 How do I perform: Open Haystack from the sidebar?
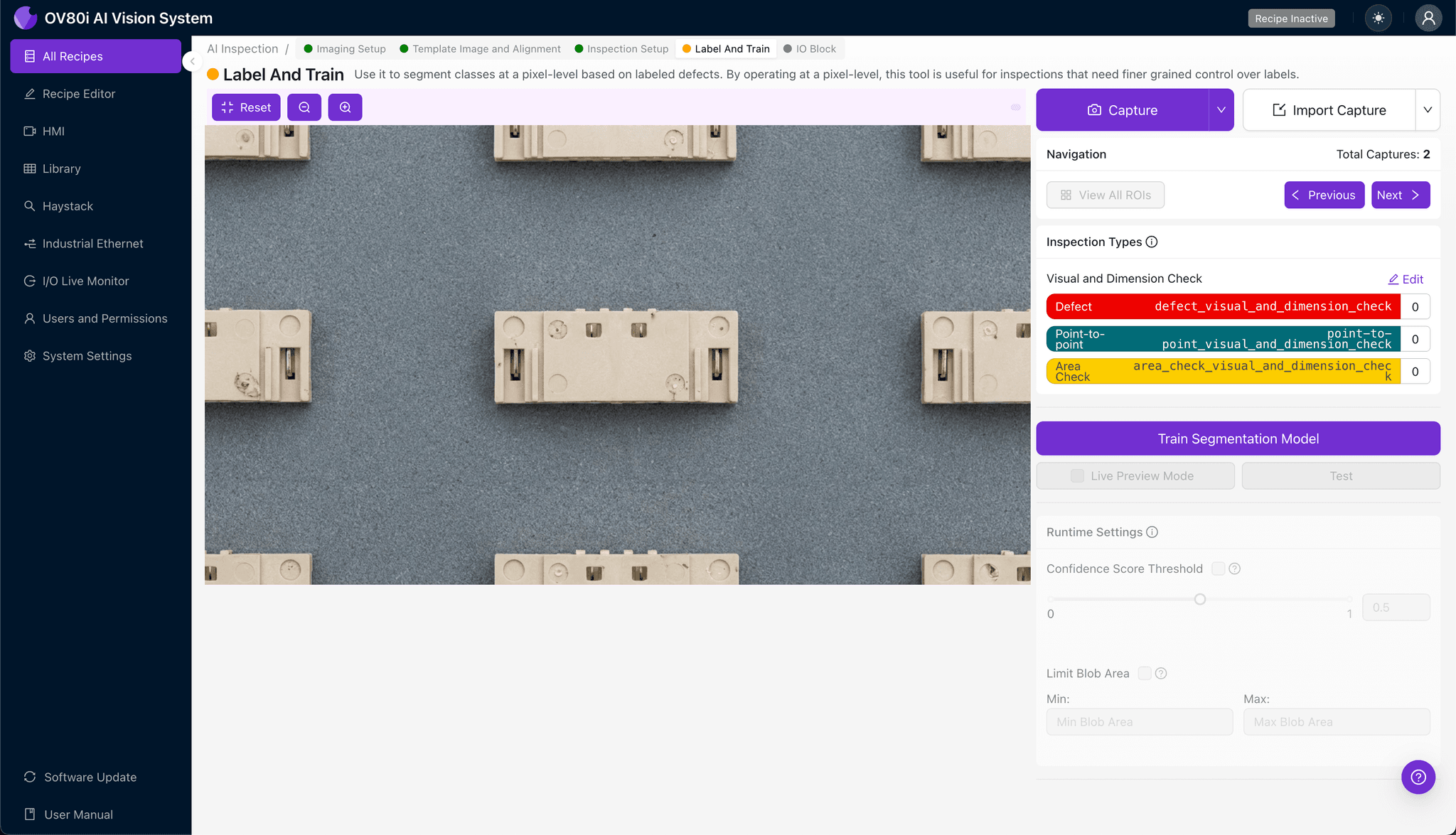pos(68,206)
